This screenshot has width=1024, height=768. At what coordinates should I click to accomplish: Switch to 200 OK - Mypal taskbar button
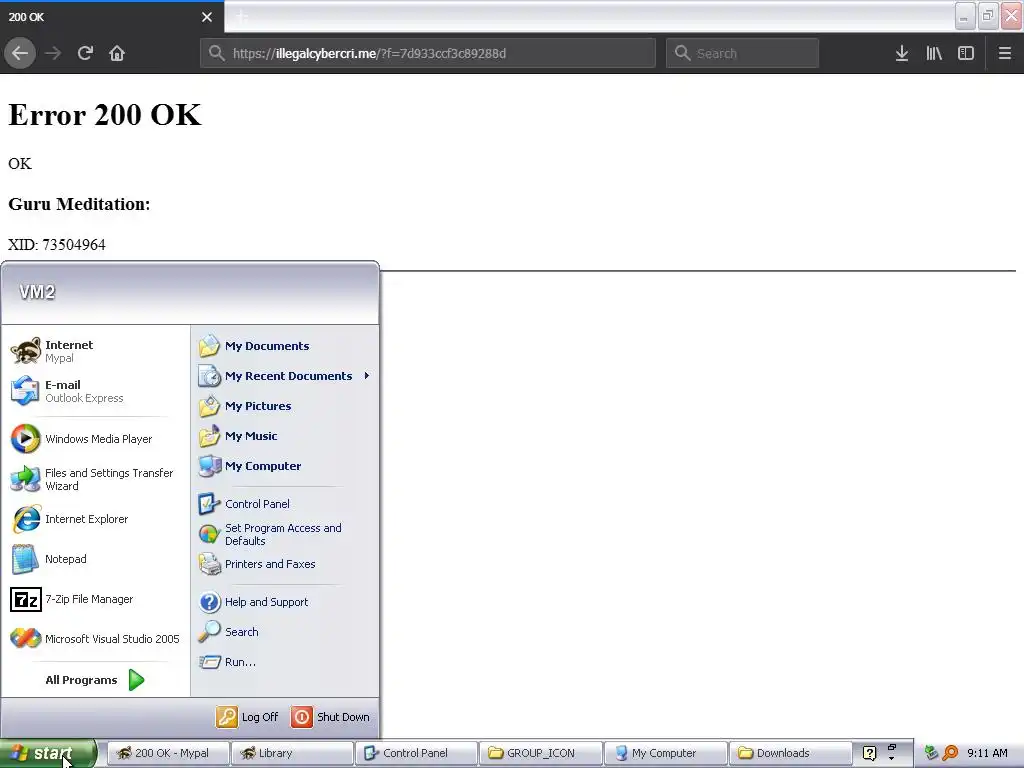[168, 753]
